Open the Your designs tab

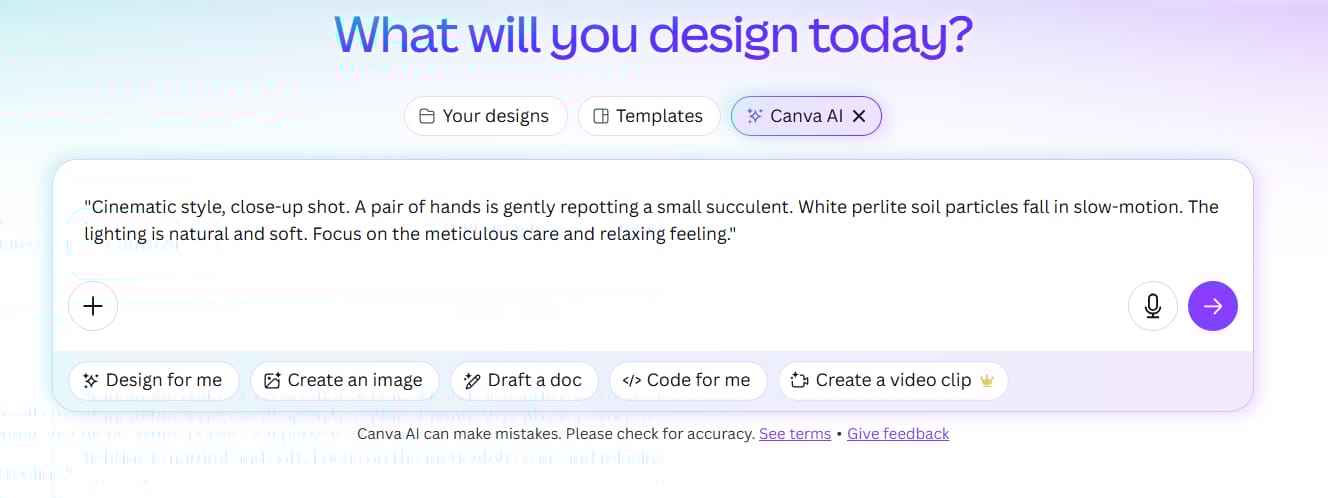point(486,116)
